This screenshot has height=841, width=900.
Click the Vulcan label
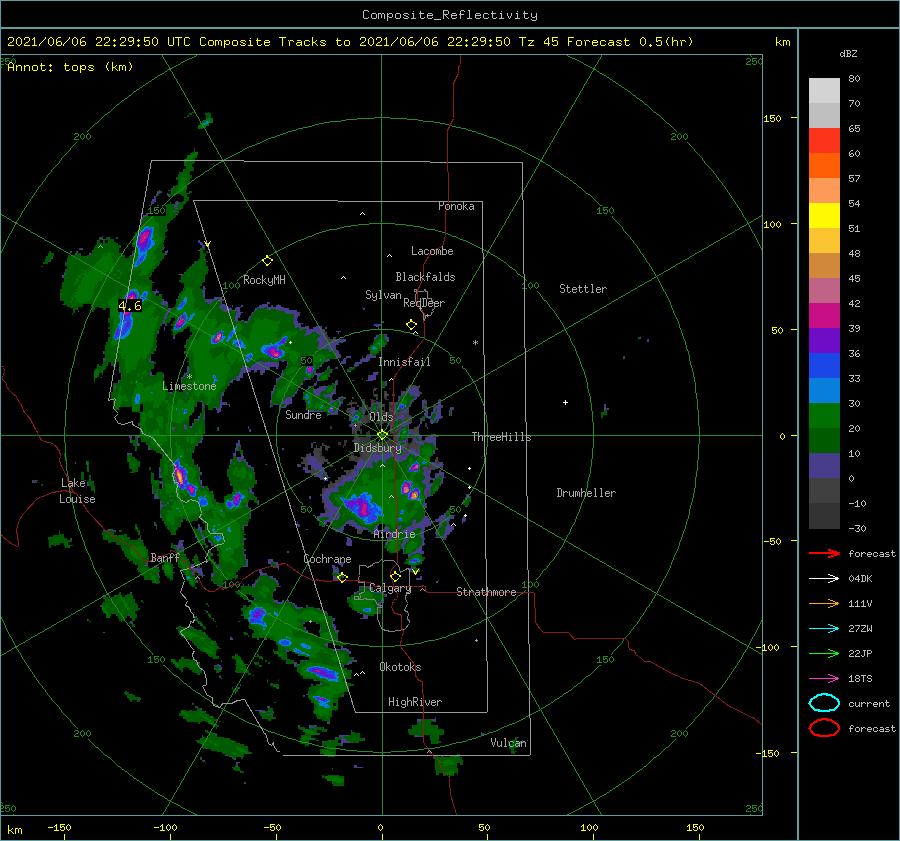click(509, 743)
